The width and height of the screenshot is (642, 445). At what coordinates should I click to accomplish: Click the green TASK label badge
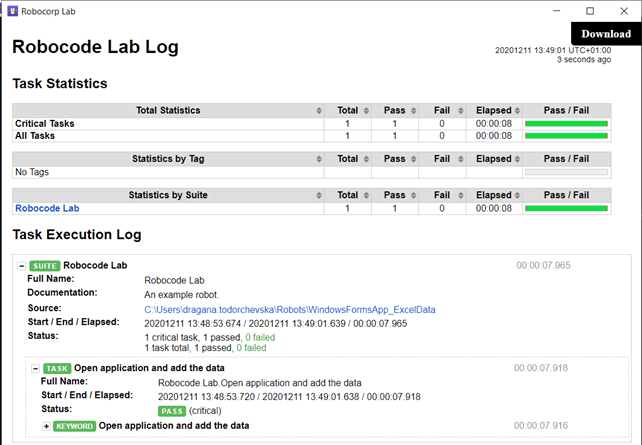coord(57,368)
